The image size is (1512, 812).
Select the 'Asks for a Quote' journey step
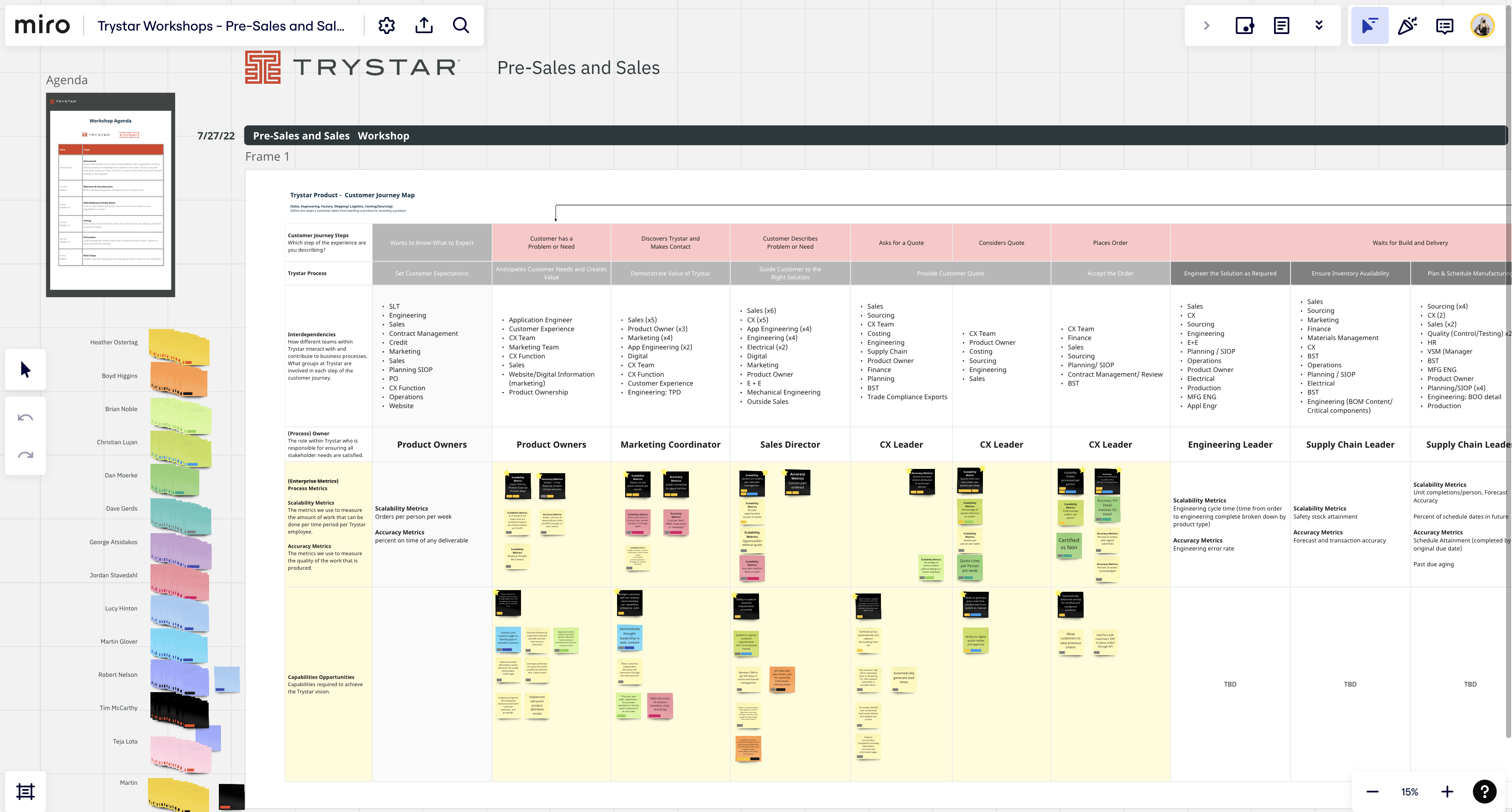[x=901, y=242]
